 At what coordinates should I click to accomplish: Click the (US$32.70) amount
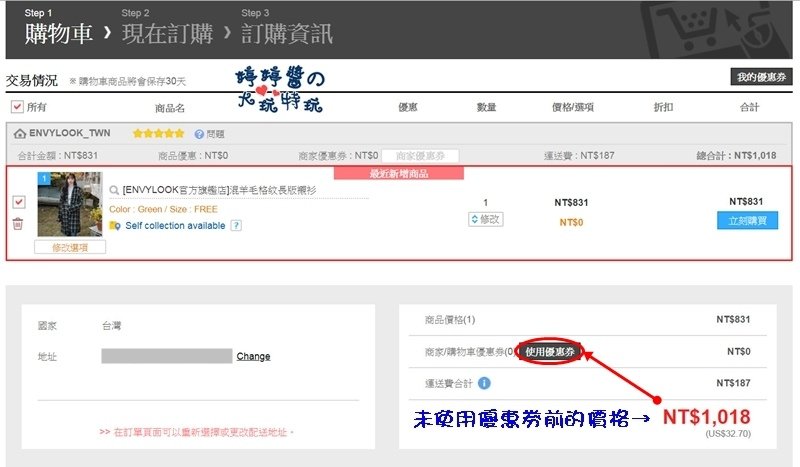[x=728, y=434]
